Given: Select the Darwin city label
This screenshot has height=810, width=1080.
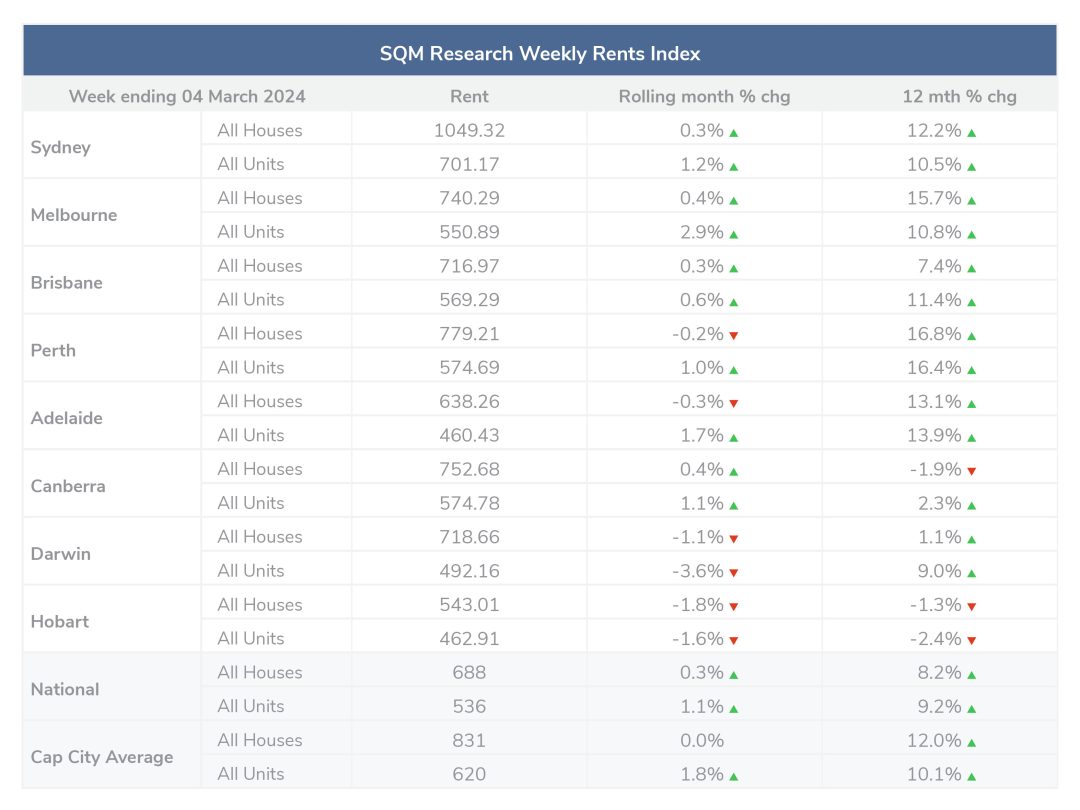Looking at the screenshot, I should click(61, 554).
